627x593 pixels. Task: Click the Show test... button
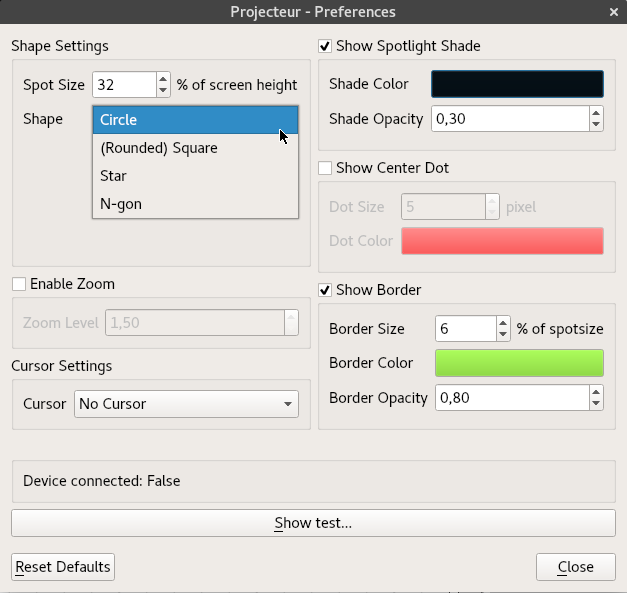314,523
